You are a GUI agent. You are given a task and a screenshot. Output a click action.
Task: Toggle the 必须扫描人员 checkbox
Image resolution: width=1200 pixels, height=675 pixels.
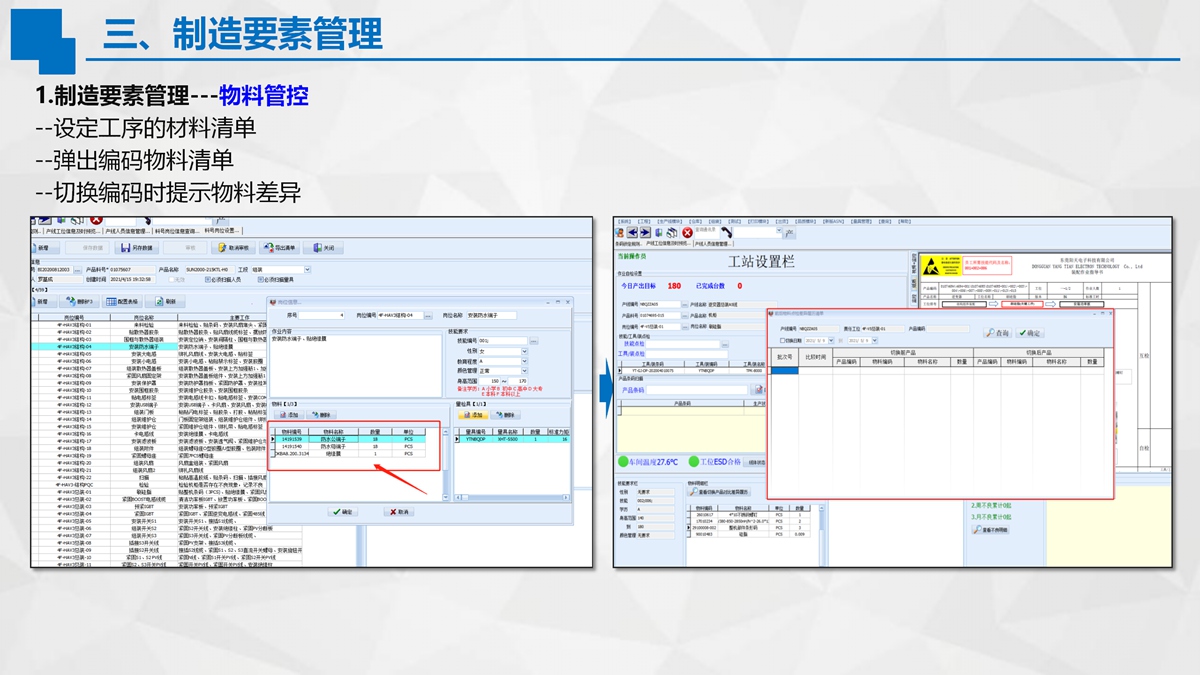pos(208,280)
